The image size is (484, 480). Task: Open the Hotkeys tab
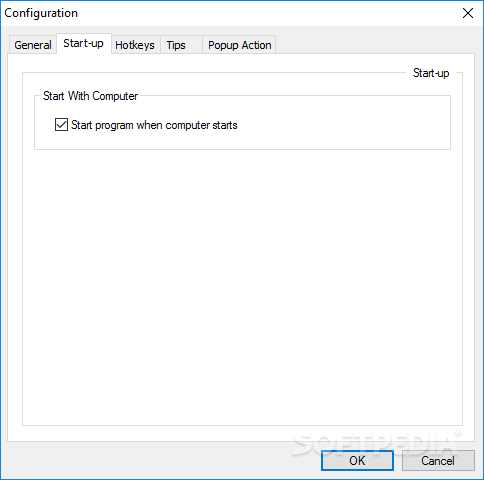click(135, 45)
